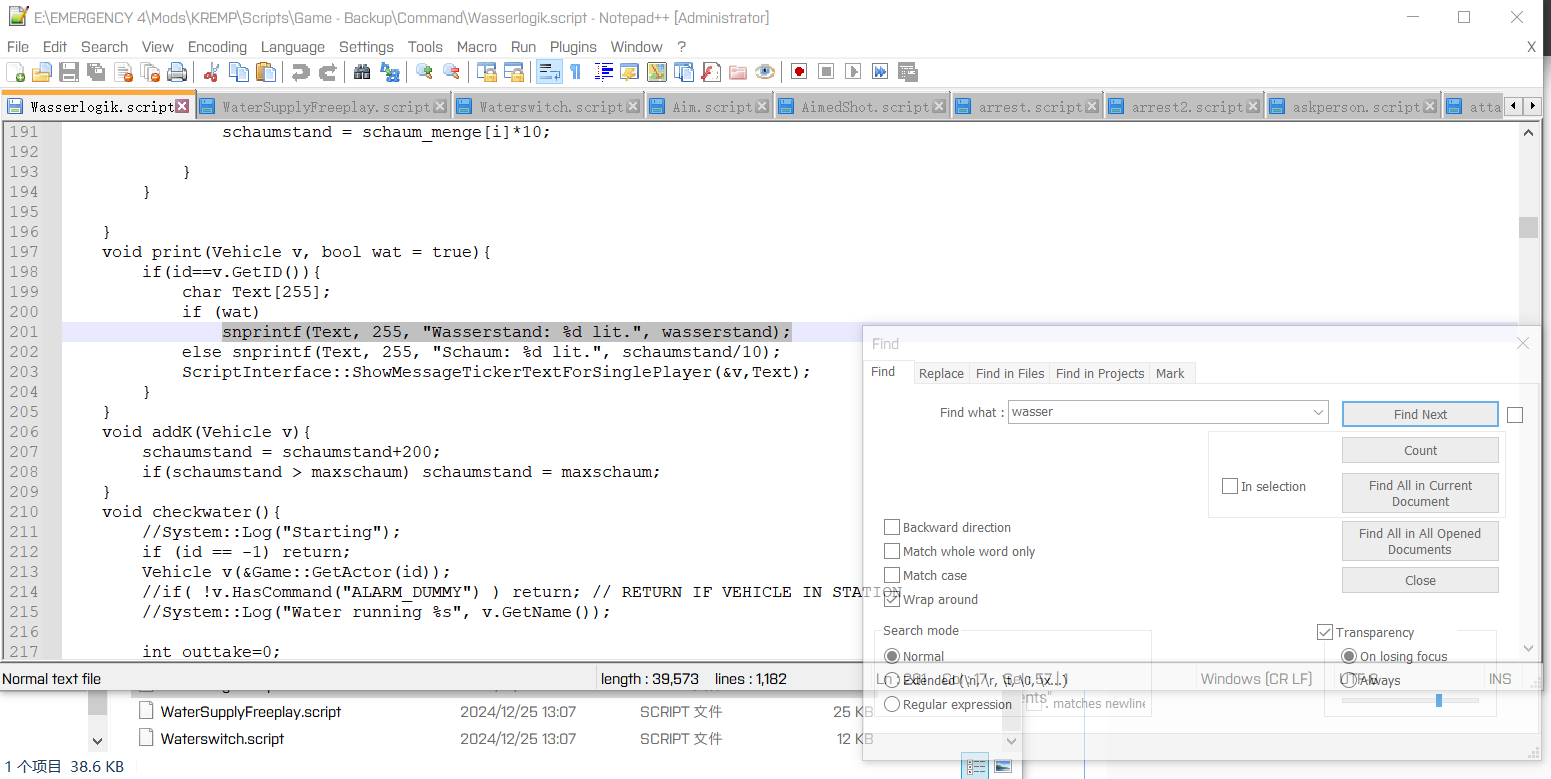The height and width of the screenshot is (779, 1551).
Task: Start macro recording with red record icon
Action: pos(799,72)
